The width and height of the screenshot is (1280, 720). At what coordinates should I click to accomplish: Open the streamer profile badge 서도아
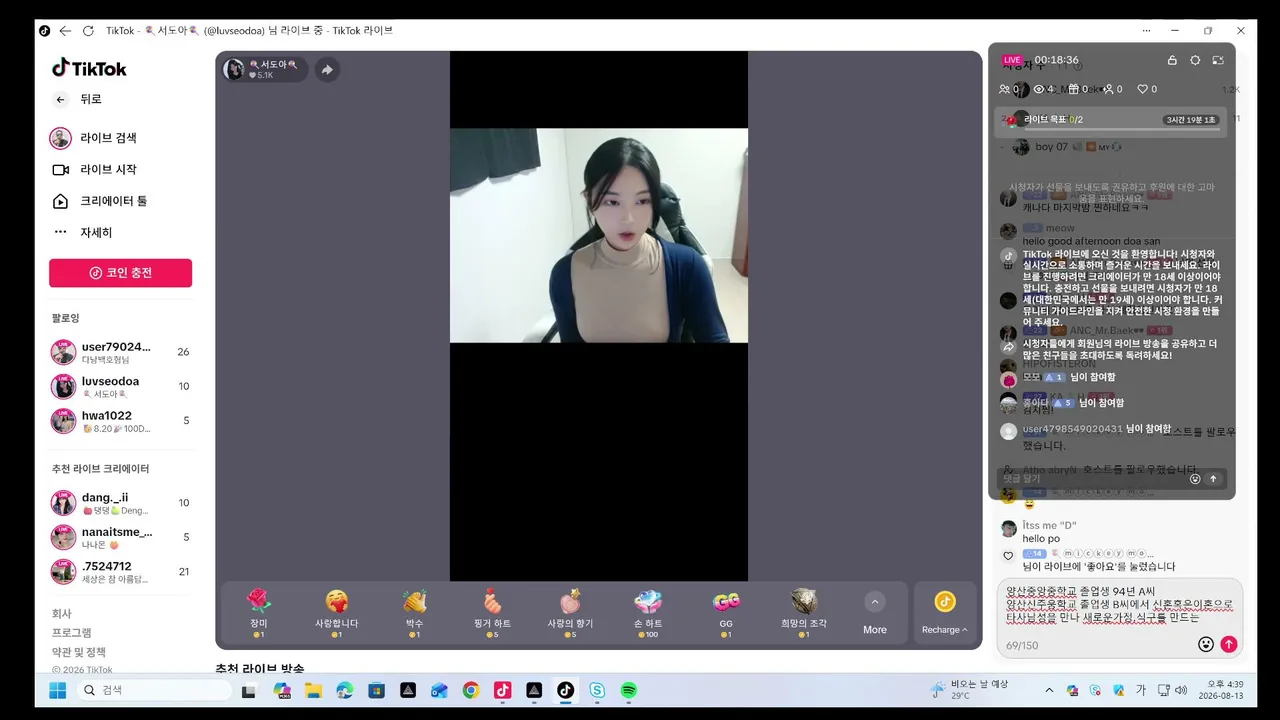pos(264,69)
